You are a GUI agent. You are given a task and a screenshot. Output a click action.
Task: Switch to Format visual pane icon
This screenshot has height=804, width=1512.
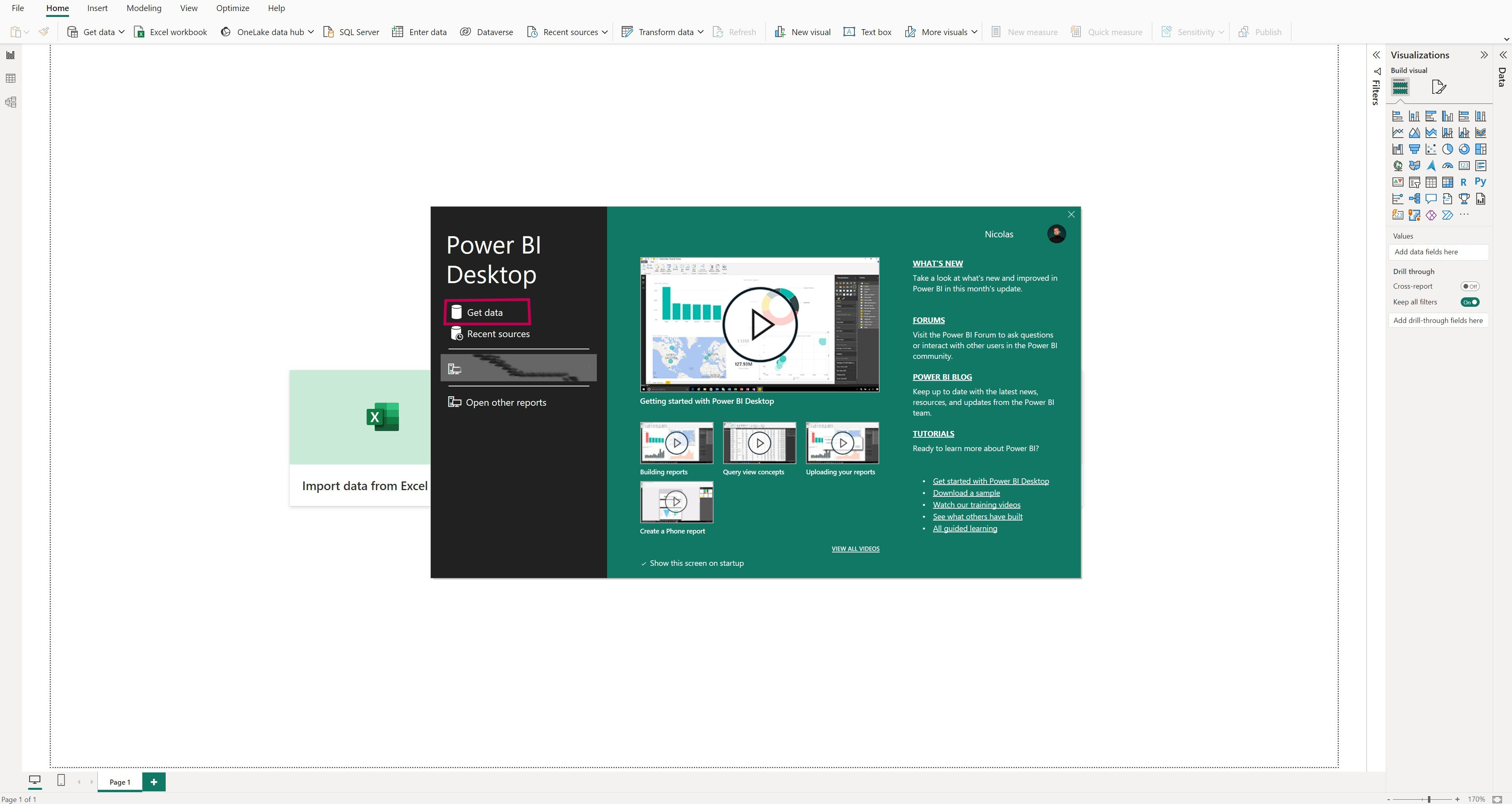[1439, 87]
